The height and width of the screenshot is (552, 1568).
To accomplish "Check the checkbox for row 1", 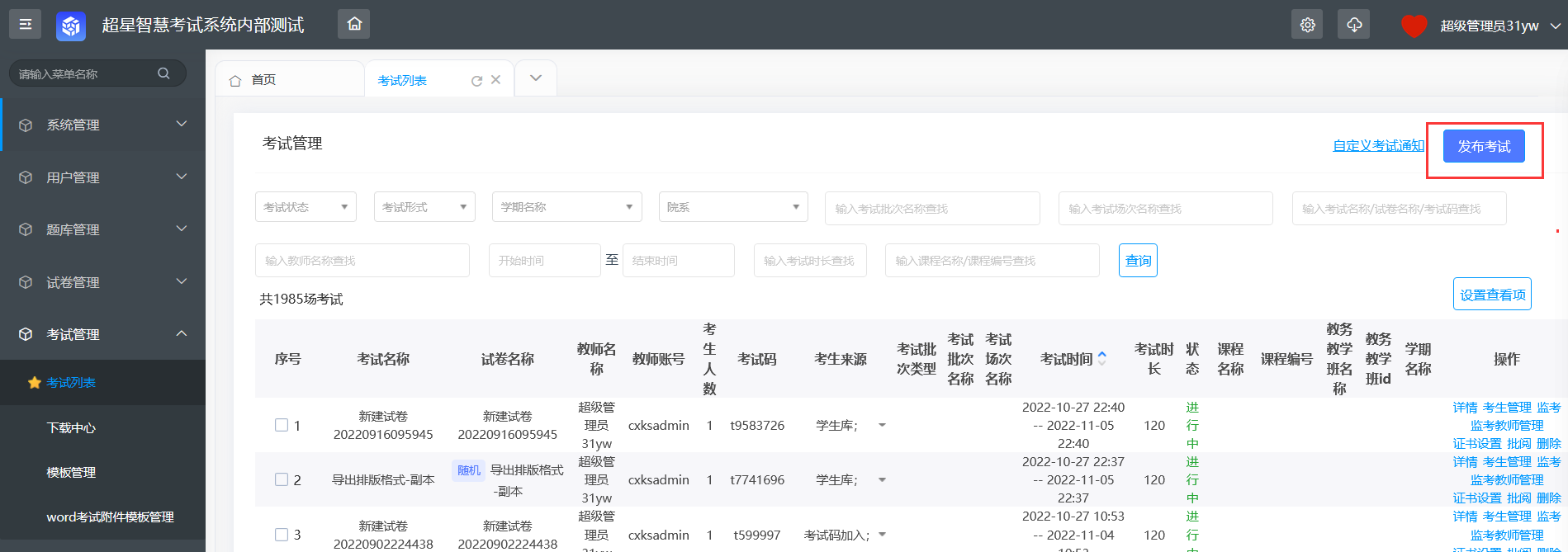I will coord(282,425).
